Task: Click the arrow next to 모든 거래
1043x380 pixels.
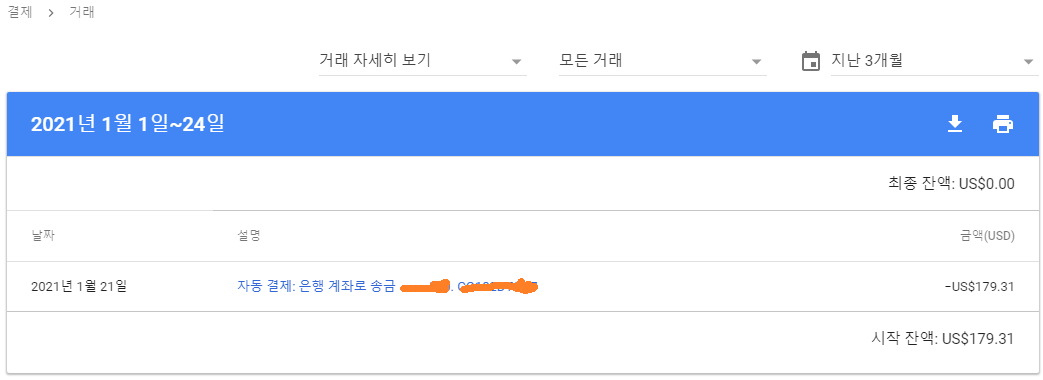Action: pos(756,62)
